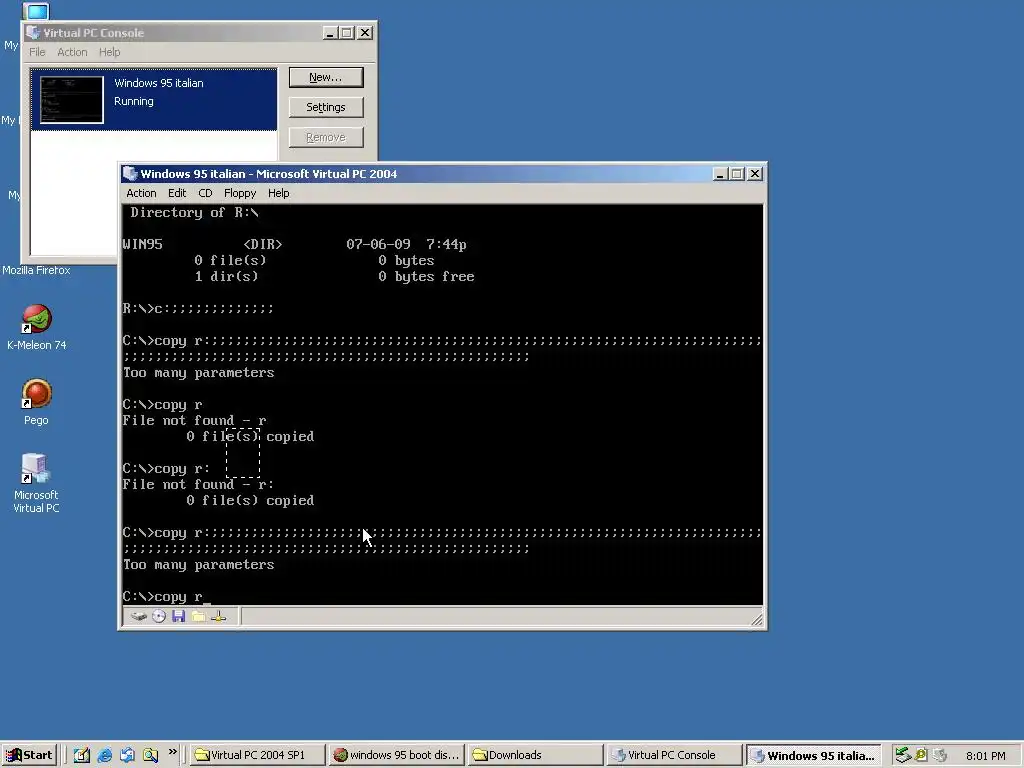
Task: Click the 8:01 PM taskbar clock
Action: (x=985, y=756)
